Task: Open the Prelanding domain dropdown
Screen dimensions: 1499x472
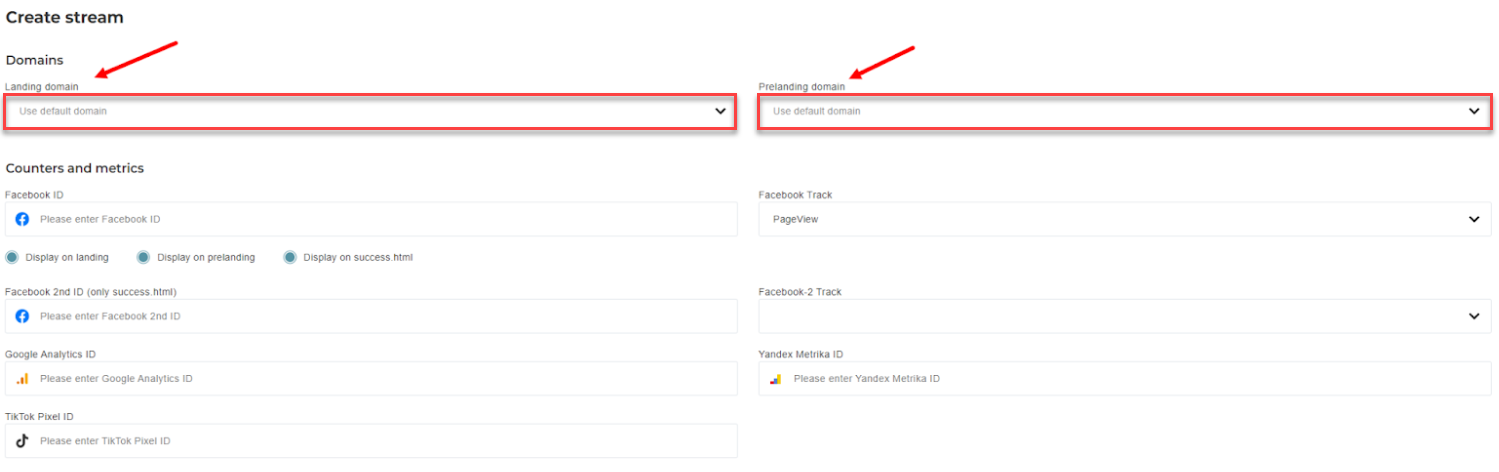Action: pos(1125,111)
